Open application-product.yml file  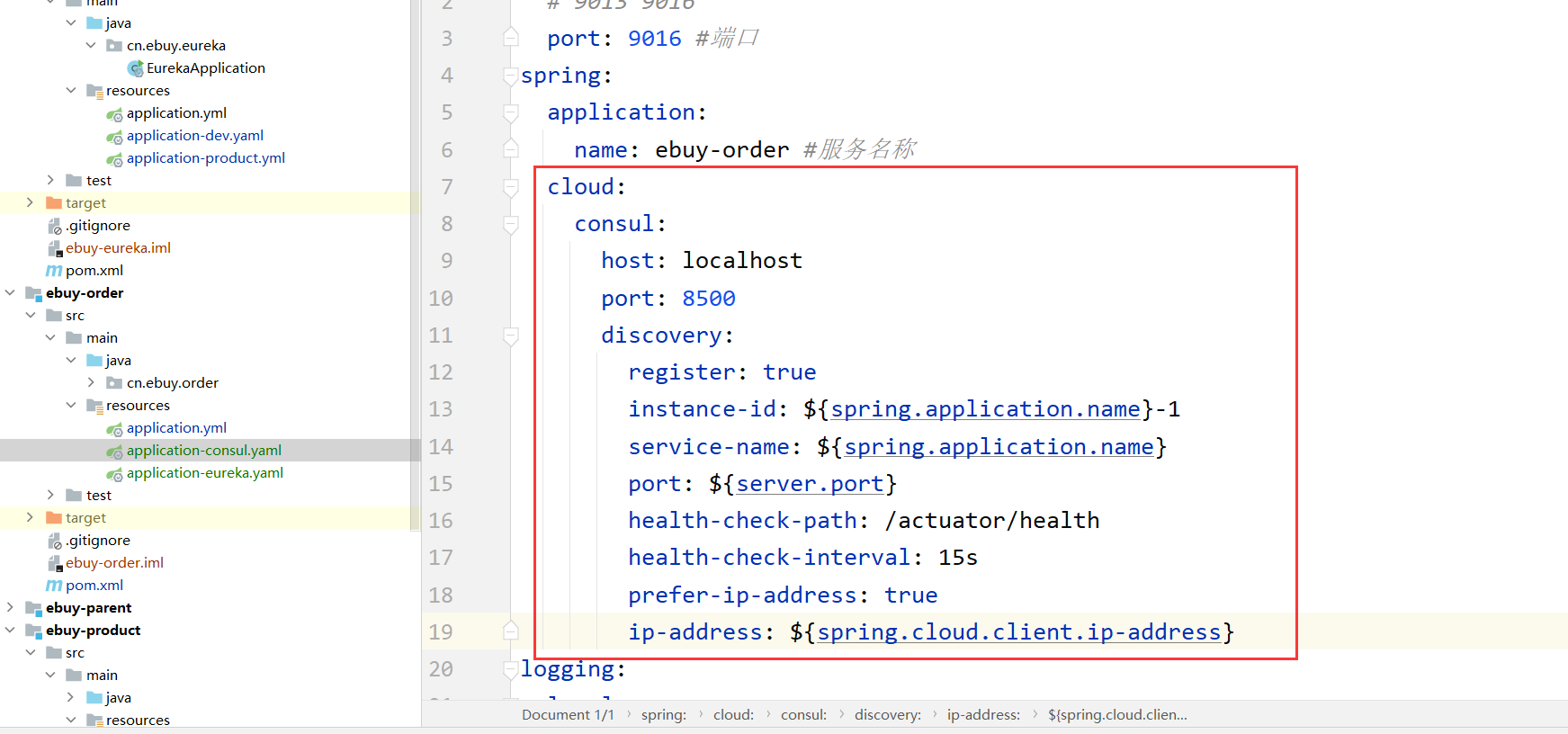(206, 158)
